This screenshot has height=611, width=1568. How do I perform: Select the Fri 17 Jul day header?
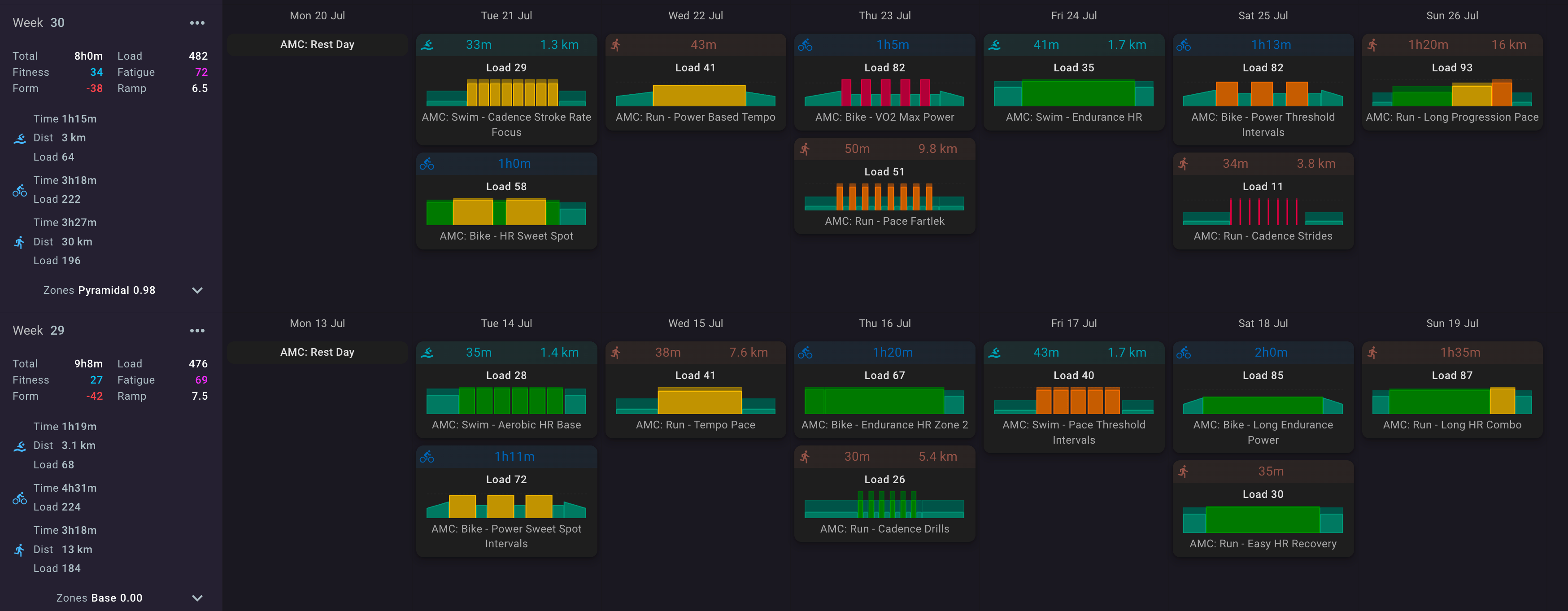pos(1074,324)
